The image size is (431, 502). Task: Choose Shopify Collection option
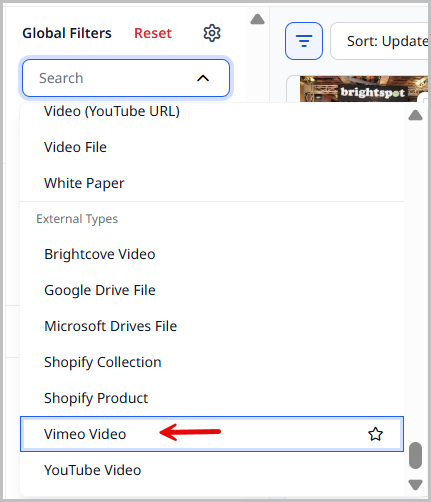(212, 362)
